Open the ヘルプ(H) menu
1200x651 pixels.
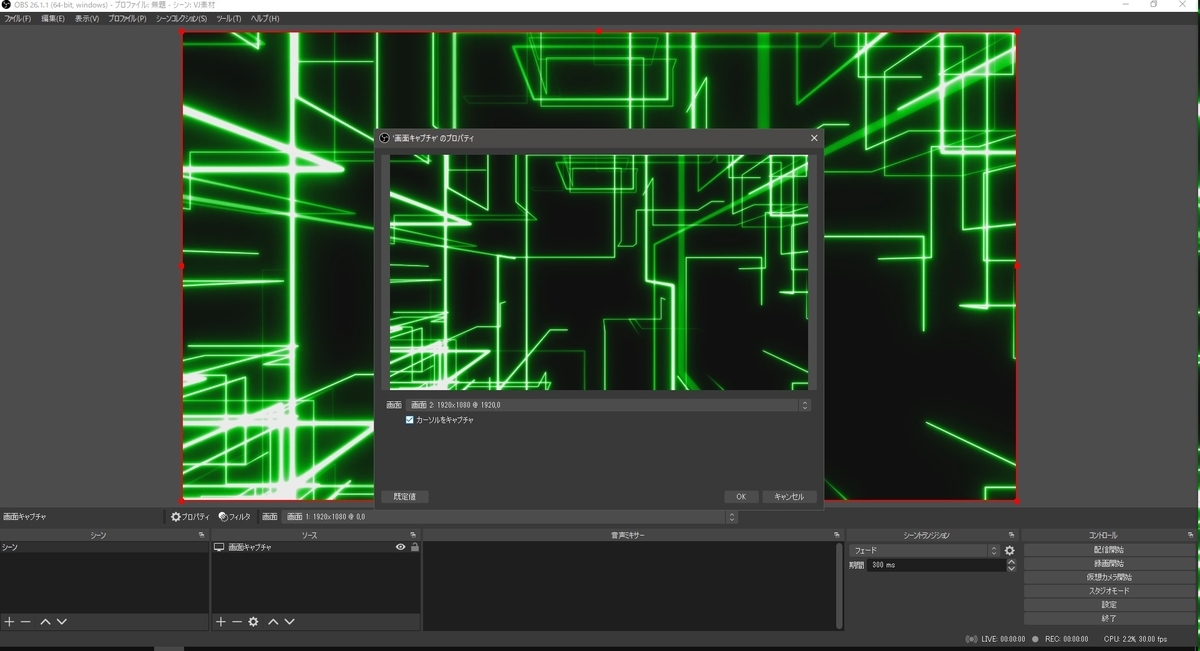(265, 19)
